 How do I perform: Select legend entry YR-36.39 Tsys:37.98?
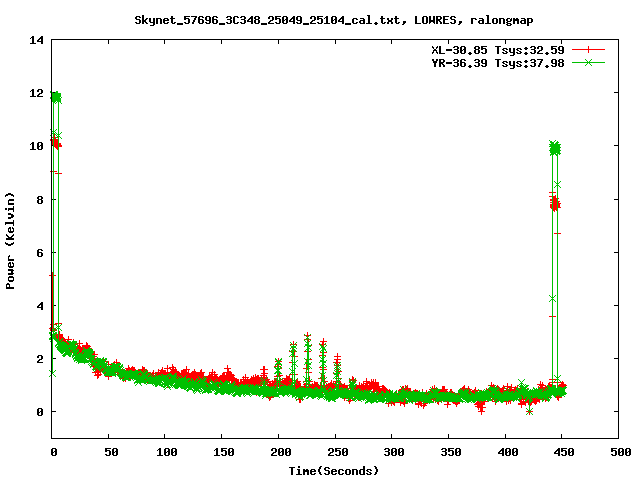pos(498,63)
